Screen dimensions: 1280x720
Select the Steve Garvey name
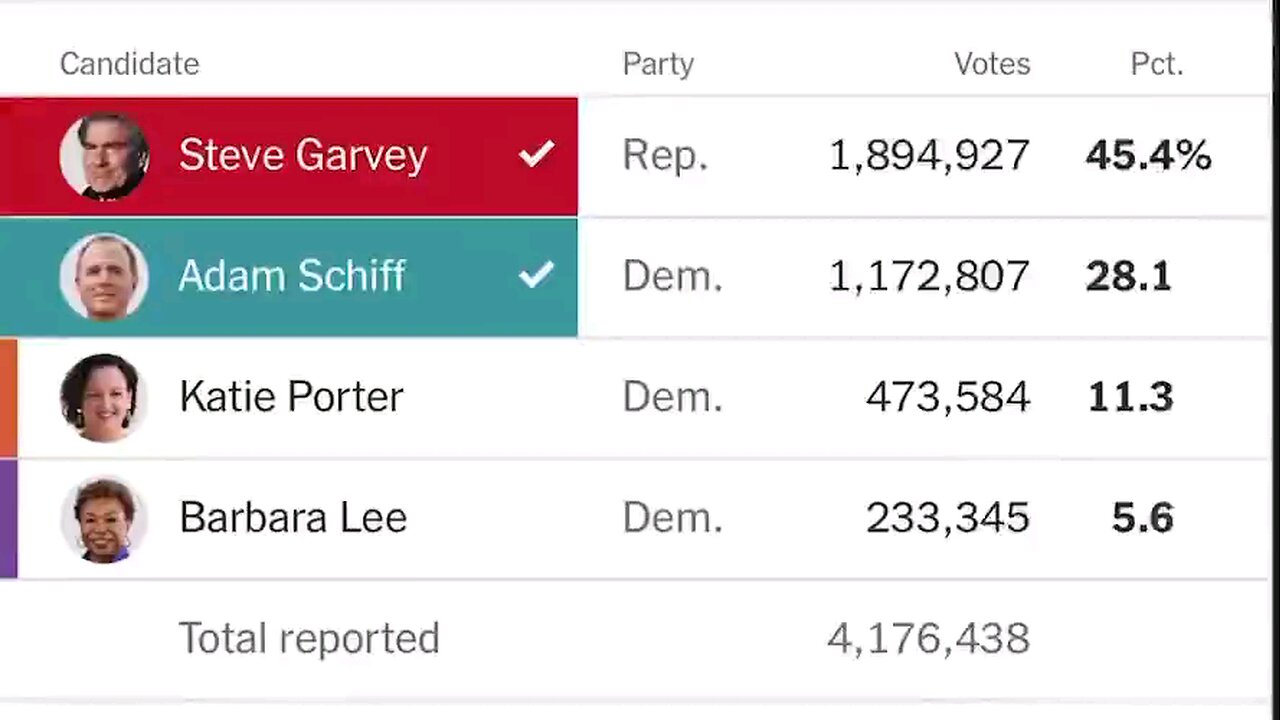303,155
